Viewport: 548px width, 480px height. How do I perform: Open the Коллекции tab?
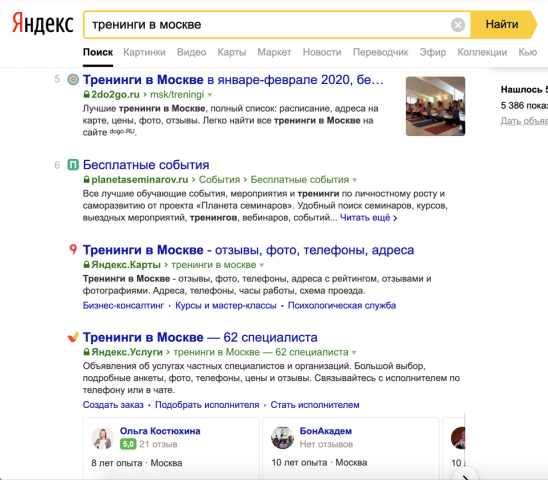point(482,52)
